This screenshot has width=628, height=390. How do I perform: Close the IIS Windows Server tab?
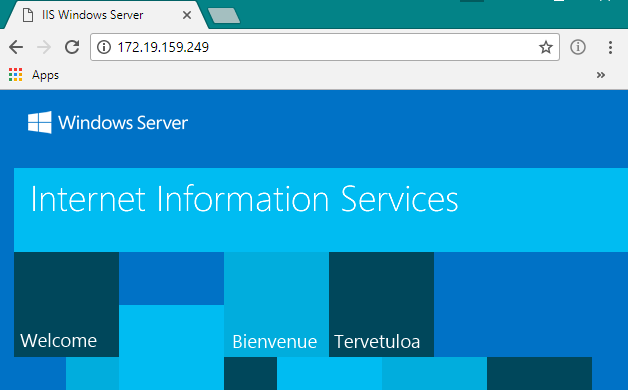pyautogui.click(x=187, y=15)
